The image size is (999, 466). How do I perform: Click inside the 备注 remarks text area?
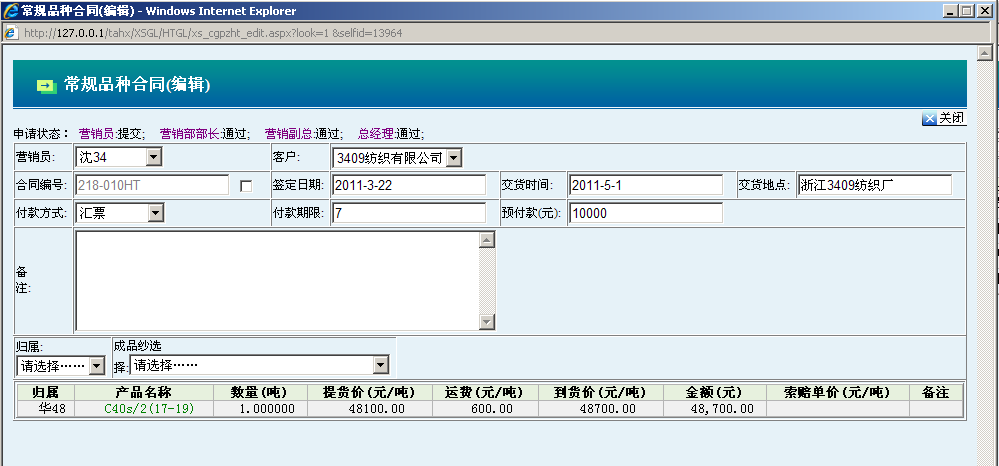[x=277, y=280]
